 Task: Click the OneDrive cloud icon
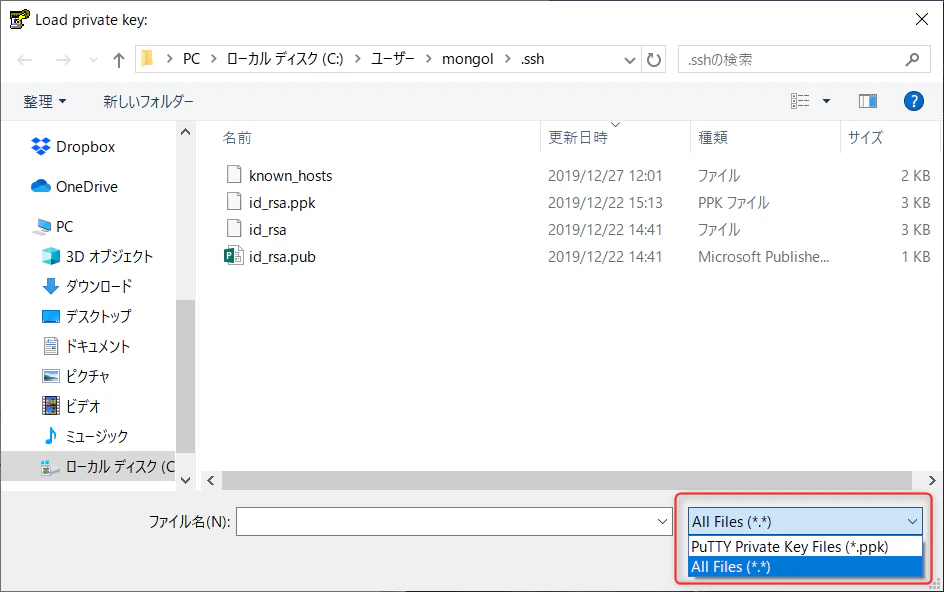coord(40,186)
